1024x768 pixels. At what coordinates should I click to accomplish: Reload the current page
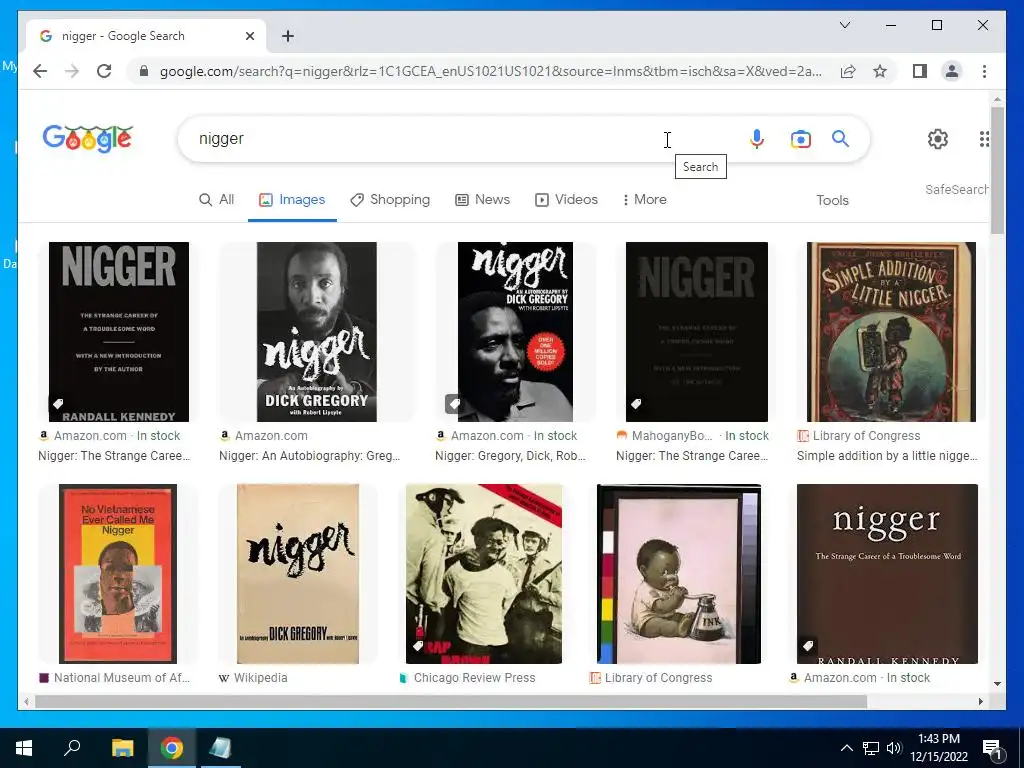(104, 71)
